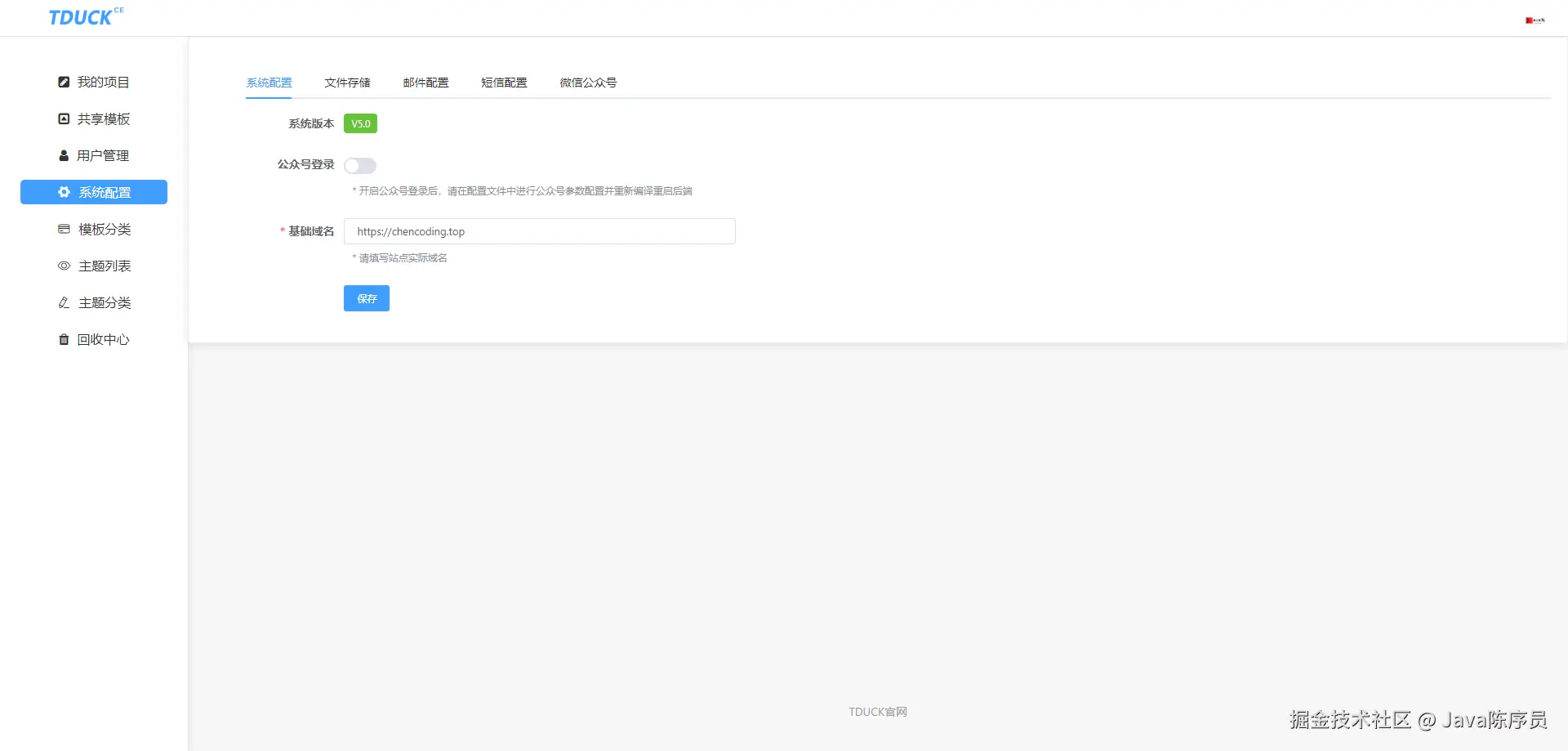
Task: Click the gear icon beside 系统配置
Action: click(64, 192)
